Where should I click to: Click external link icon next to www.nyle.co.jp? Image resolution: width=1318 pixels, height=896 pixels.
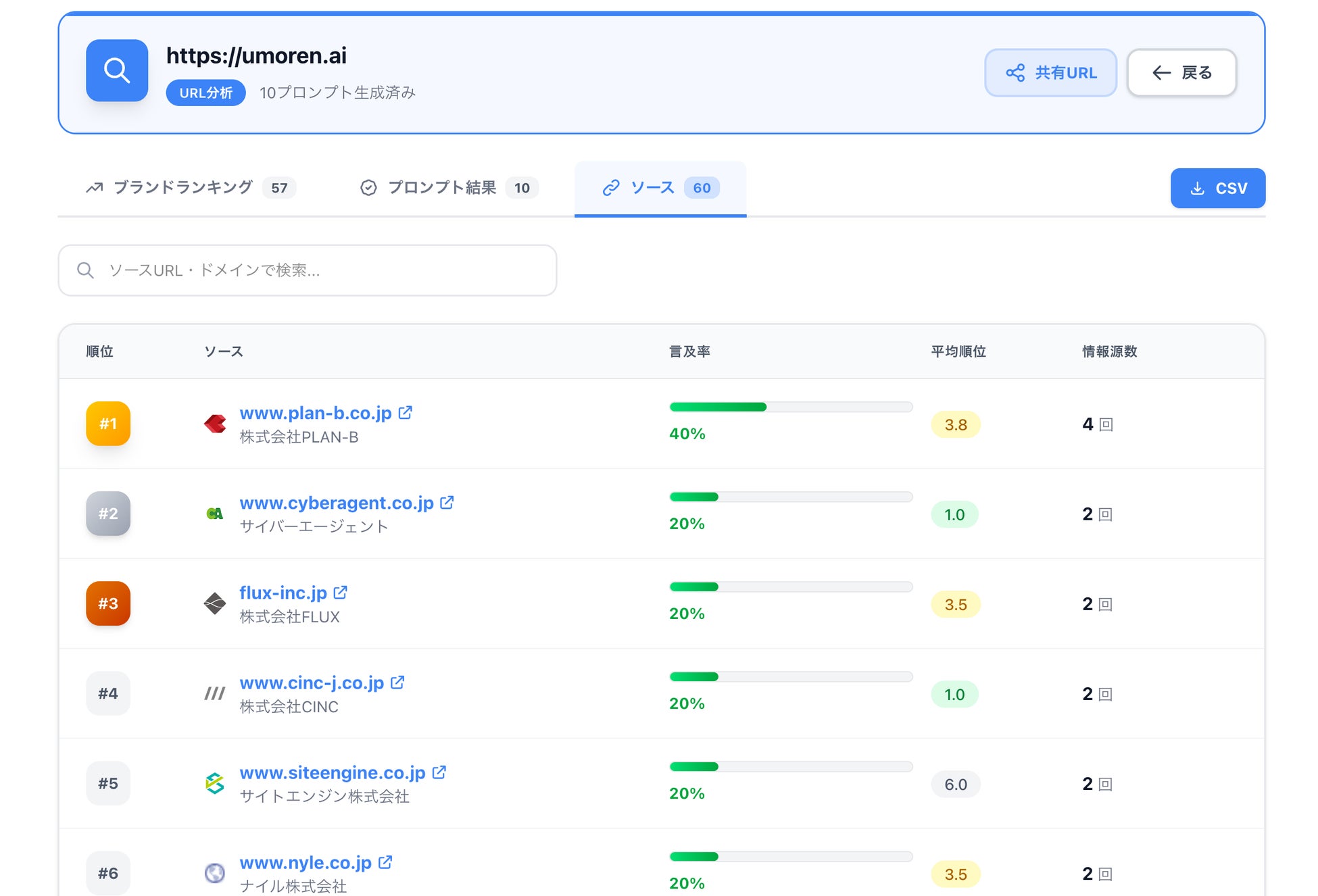(x=385, y=862)
